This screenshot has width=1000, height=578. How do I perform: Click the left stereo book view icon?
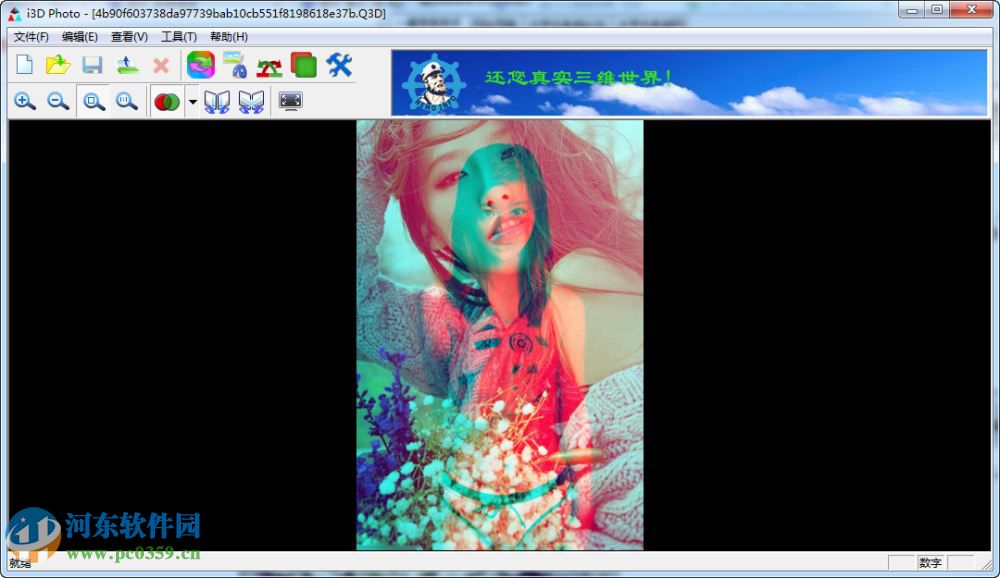coord(218,100)
